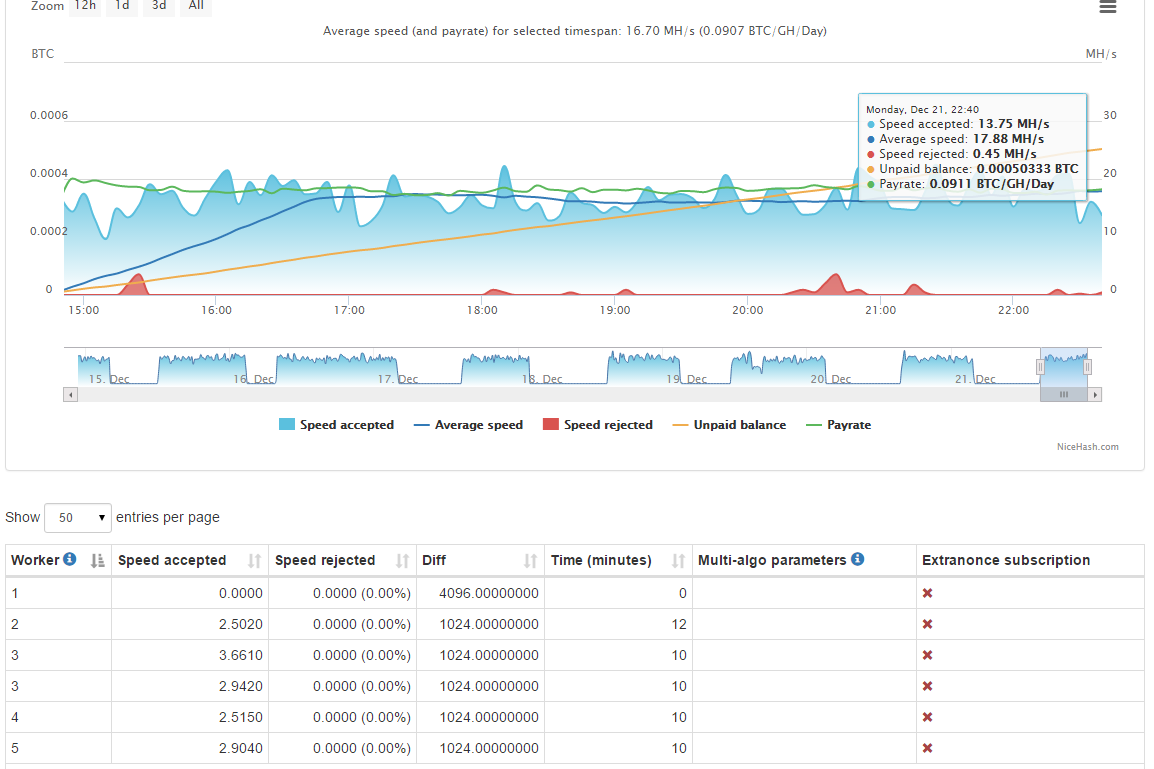Image resolution: width=1154 pixels, height=769 pixels.
Task: Sort by Speed rejected column arrows
Action: pos(402,561)
